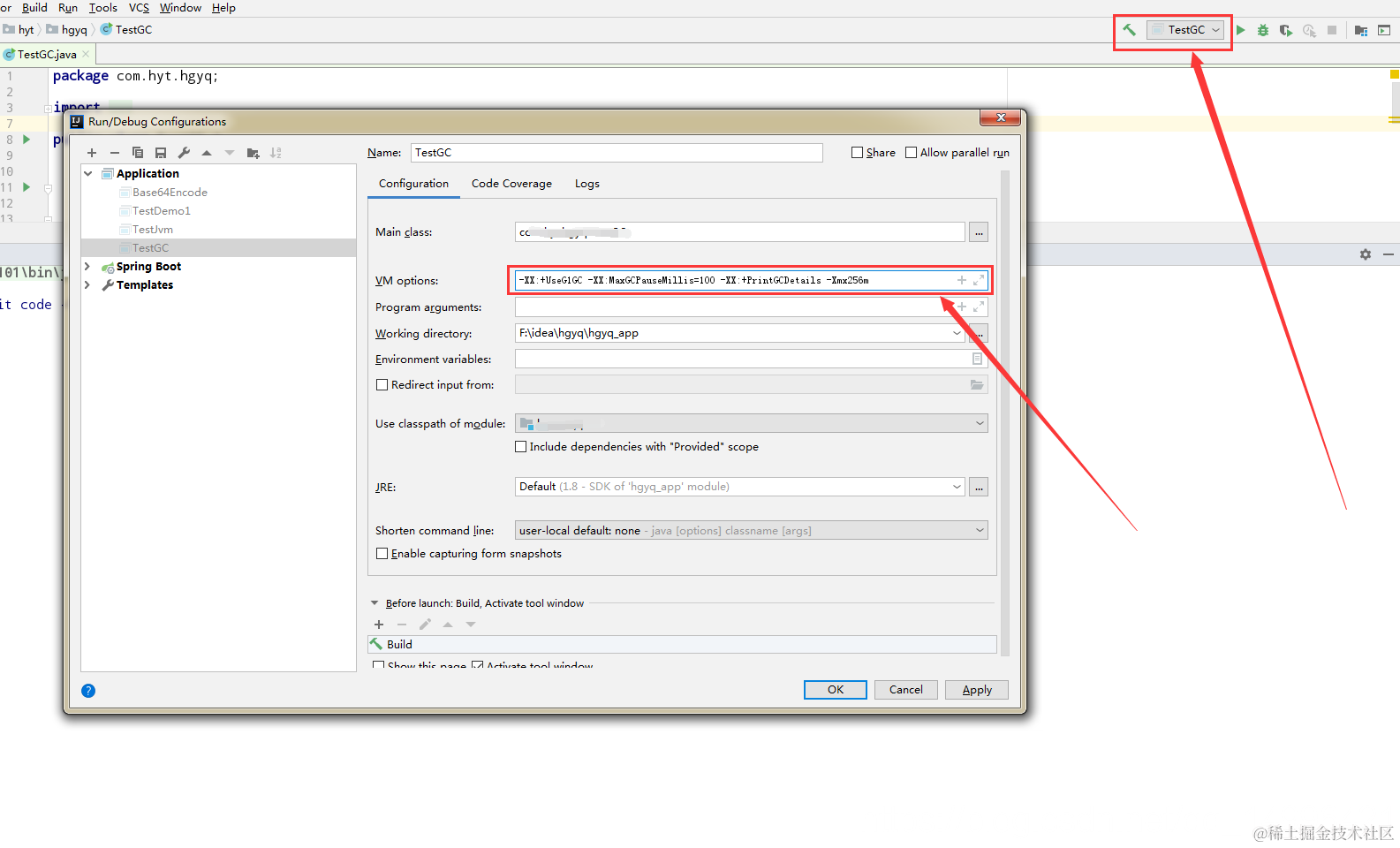Select the TestDemo1 configuration
This screenshot has width=1400, height=848.
(161, 211)
